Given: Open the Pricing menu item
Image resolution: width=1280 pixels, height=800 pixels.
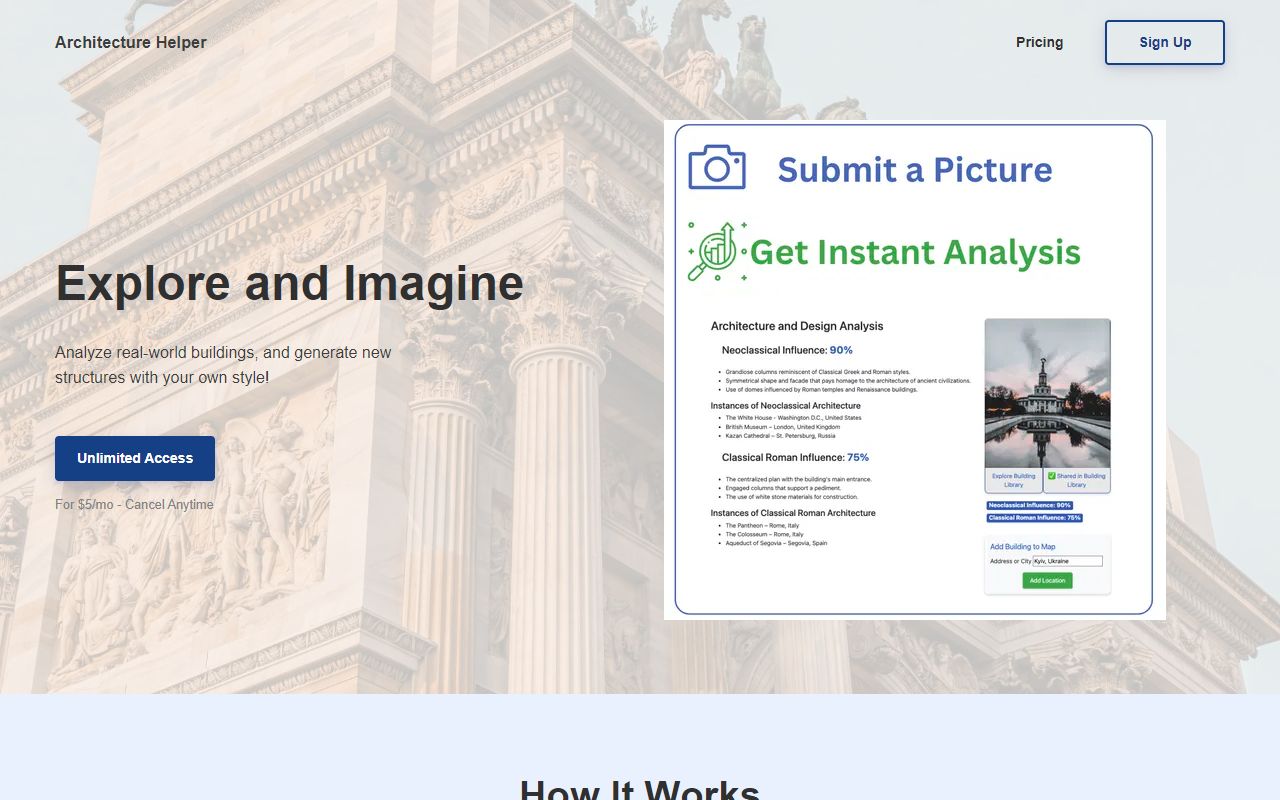Looking at the screenshot, I should pyautogui.click(x=1040, y=42).
